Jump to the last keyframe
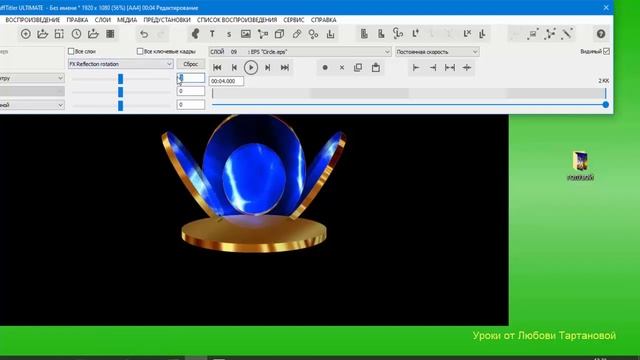640x360 pixels. 285,67
